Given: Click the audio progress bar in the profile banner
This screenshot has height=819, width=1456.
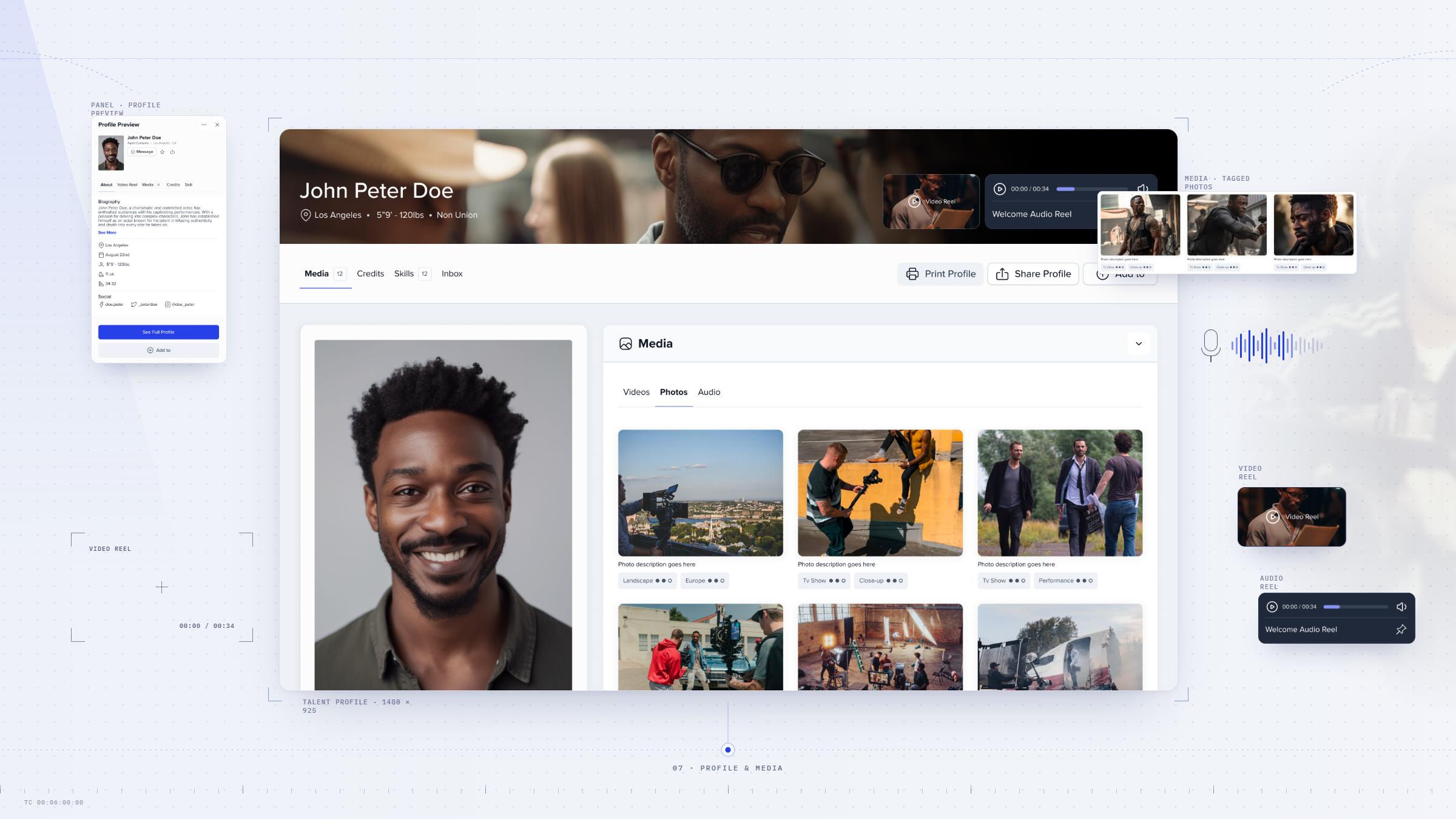Looking at the screenshot, I should tap(1092, 189).
